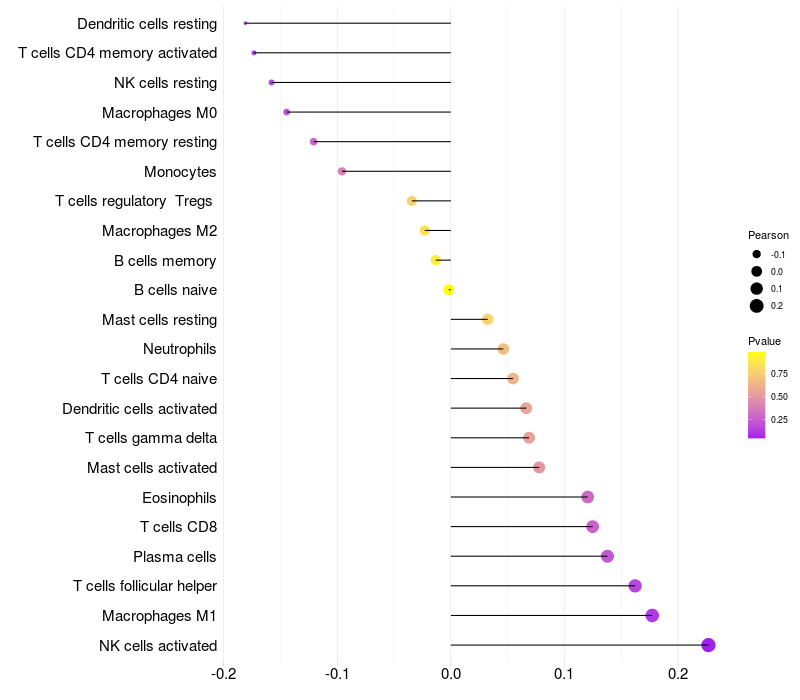Click the Pearson 0.0 legend circle
Image resolution: width=800 pixels, height=700 pixels.
pos(757,272)
